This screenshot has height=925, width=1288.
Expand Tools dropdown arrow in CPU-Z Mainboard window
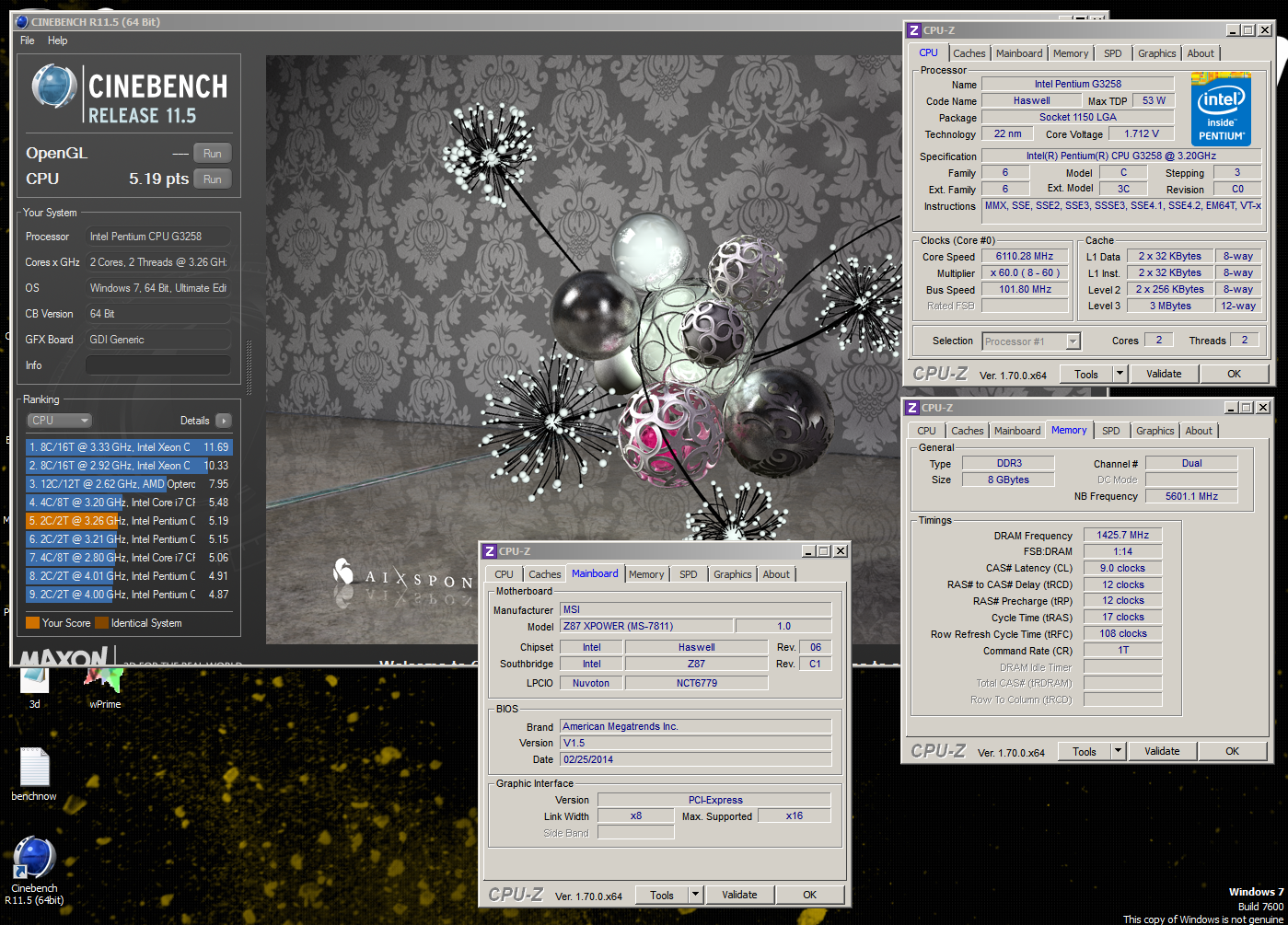[x=695, y=895]
